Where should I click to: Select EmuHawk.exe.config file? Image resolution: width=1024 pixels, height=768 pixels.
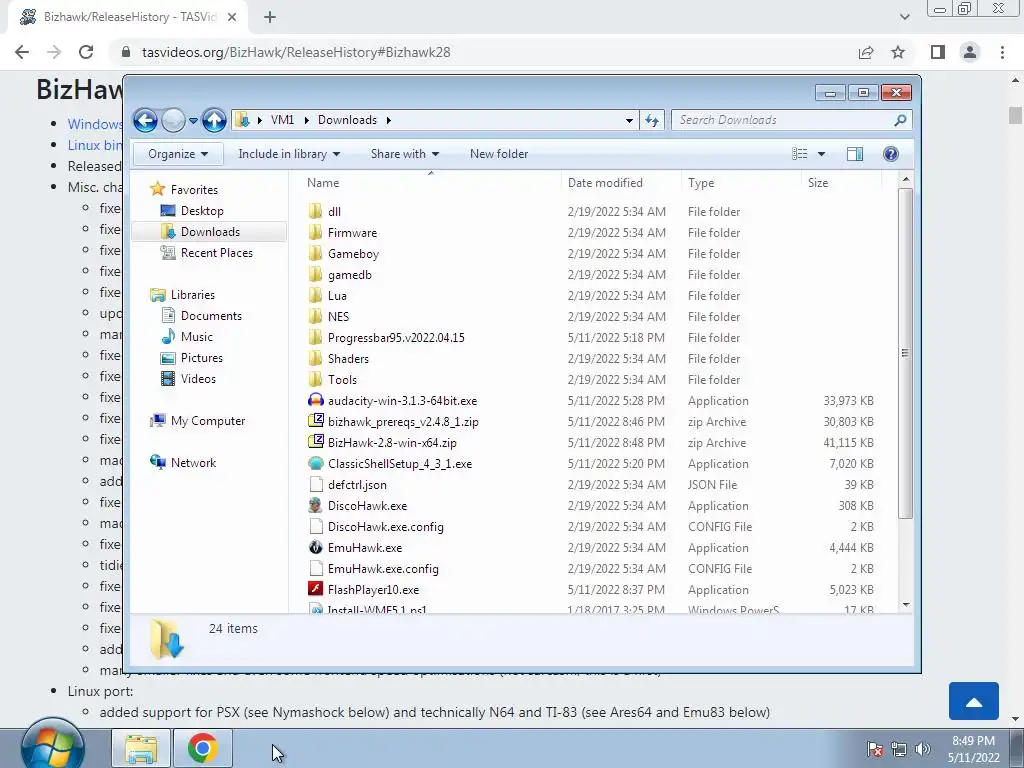click(x=383, y=569)
